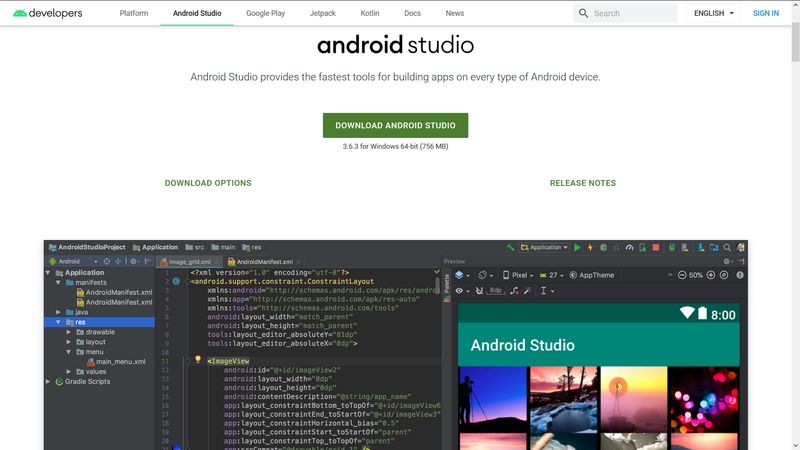Viewport: 800px width, 450px height.
Task: Open the Download Options link
Action: click(208, 183)
